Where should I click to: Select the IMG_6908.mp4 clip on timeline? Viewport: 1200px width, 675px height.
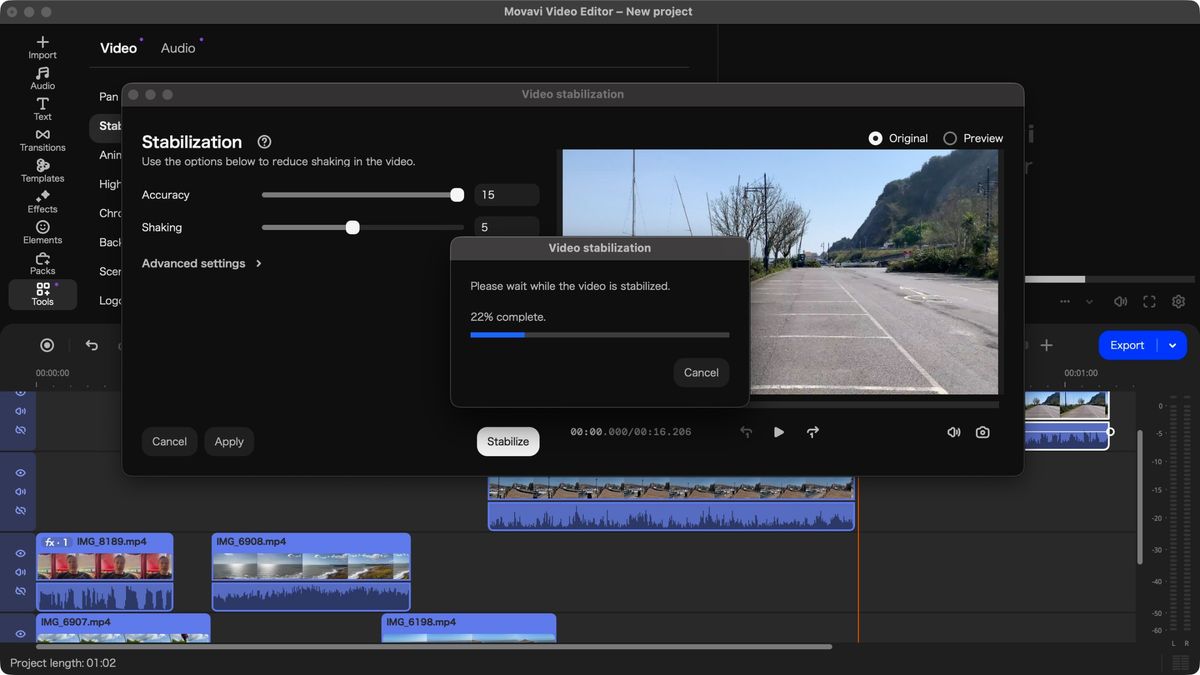click(311, 571)
